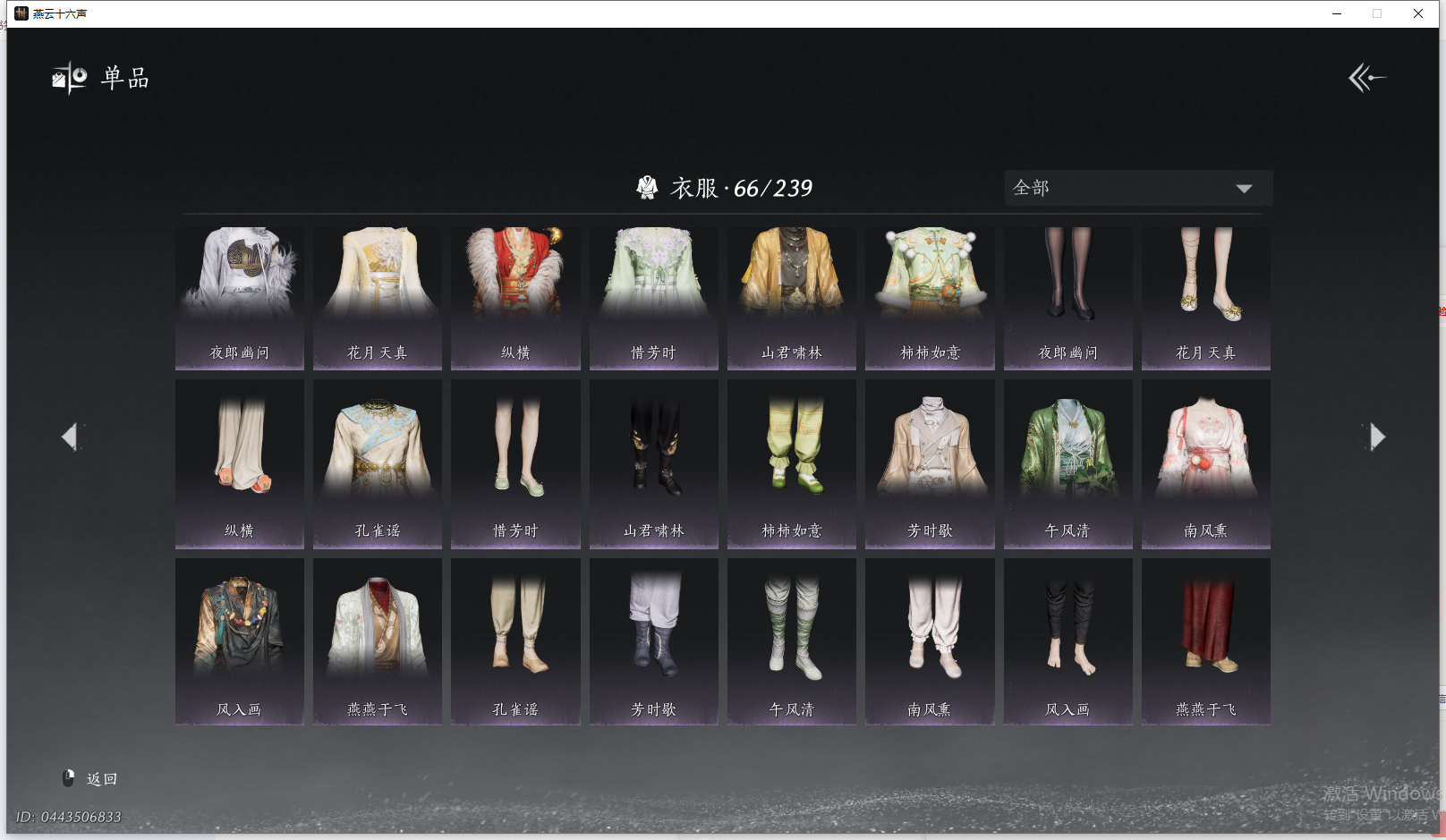Expand the dropdown arrow next to 全部

tap(1244, 189)
